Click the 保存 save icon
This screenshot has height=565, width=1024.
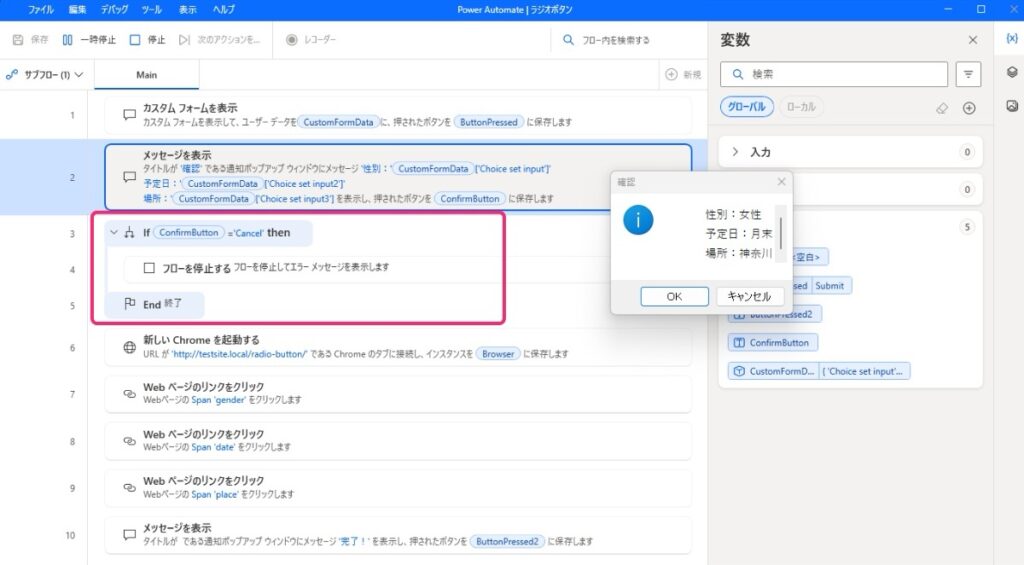coord(18,40)
